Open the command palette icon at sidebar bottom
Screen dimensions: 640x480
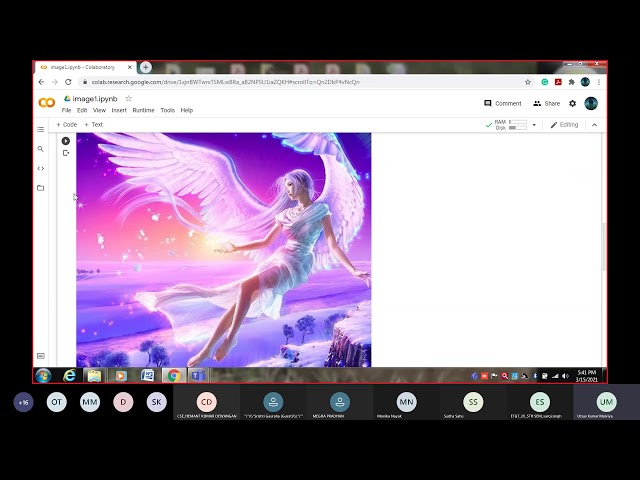41,356
